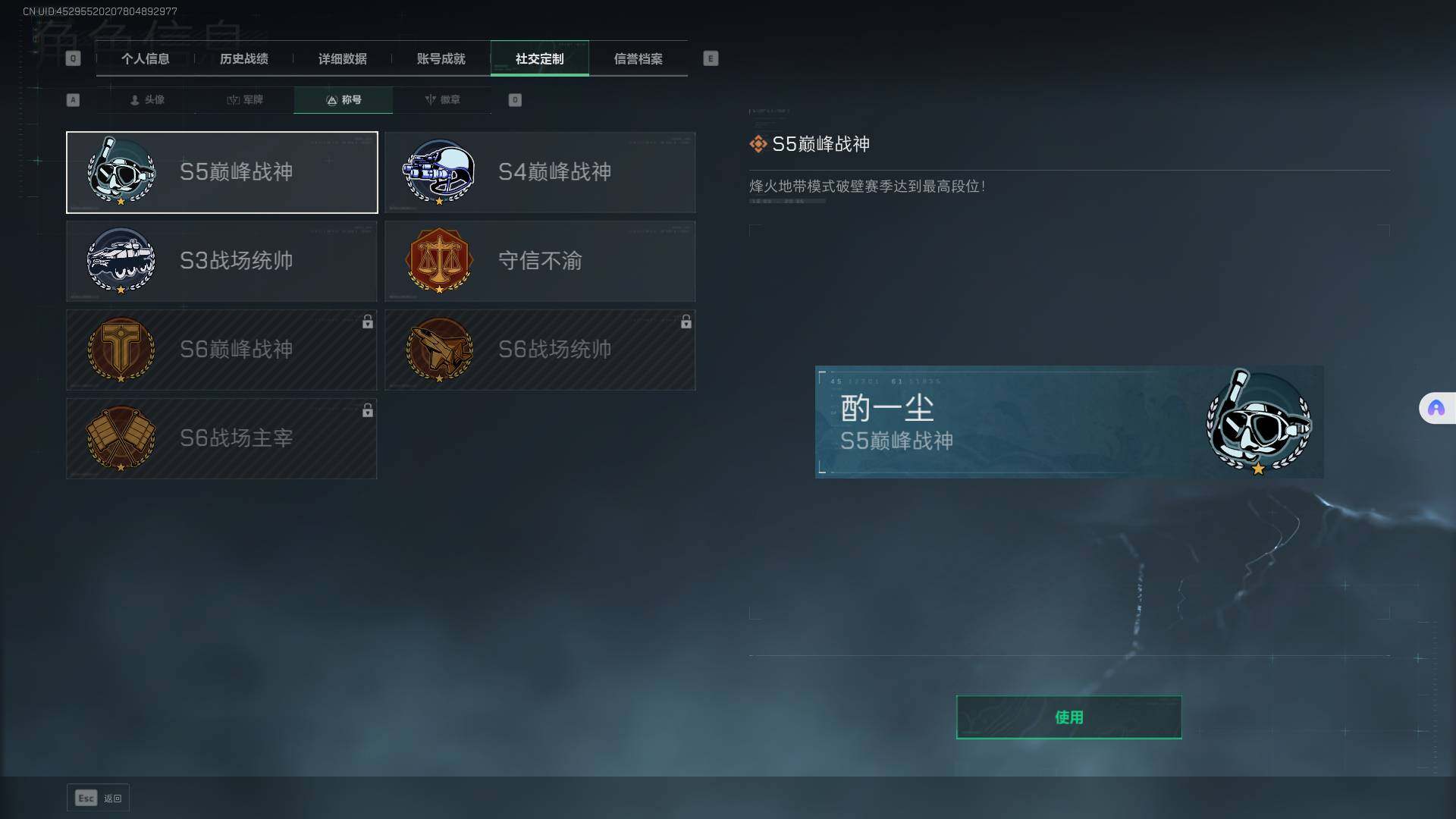Switch to the 个人信息 tab
This screenshot has width=1456, height=819.
click(146, 58)
